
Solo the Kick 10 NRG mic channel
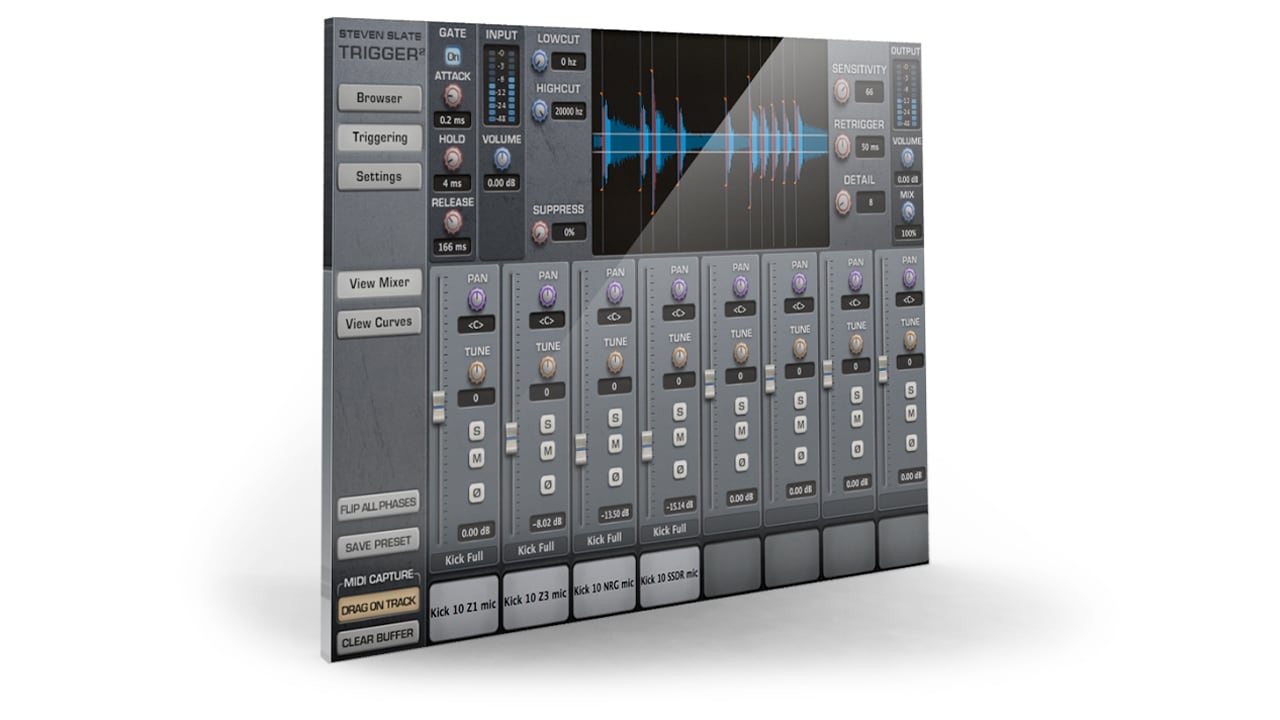[616, 417]
